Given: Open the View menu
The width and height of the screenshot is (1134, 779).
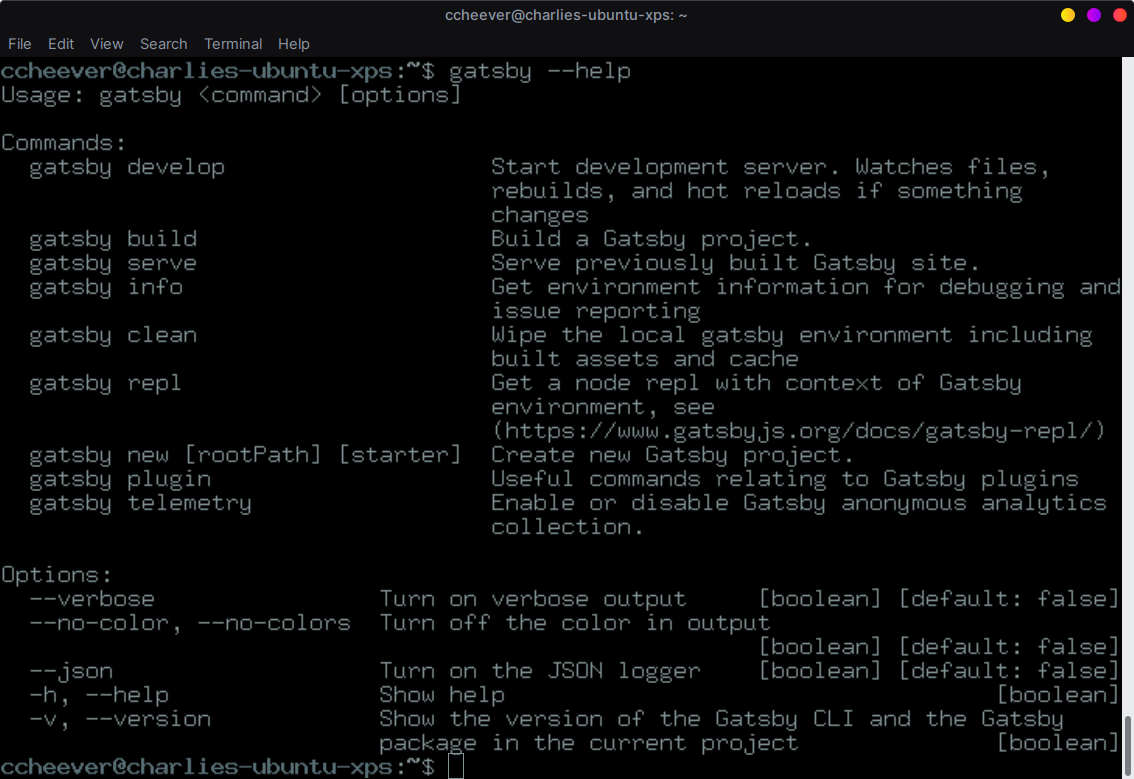Looking at the screenshot, I should 106,44.
